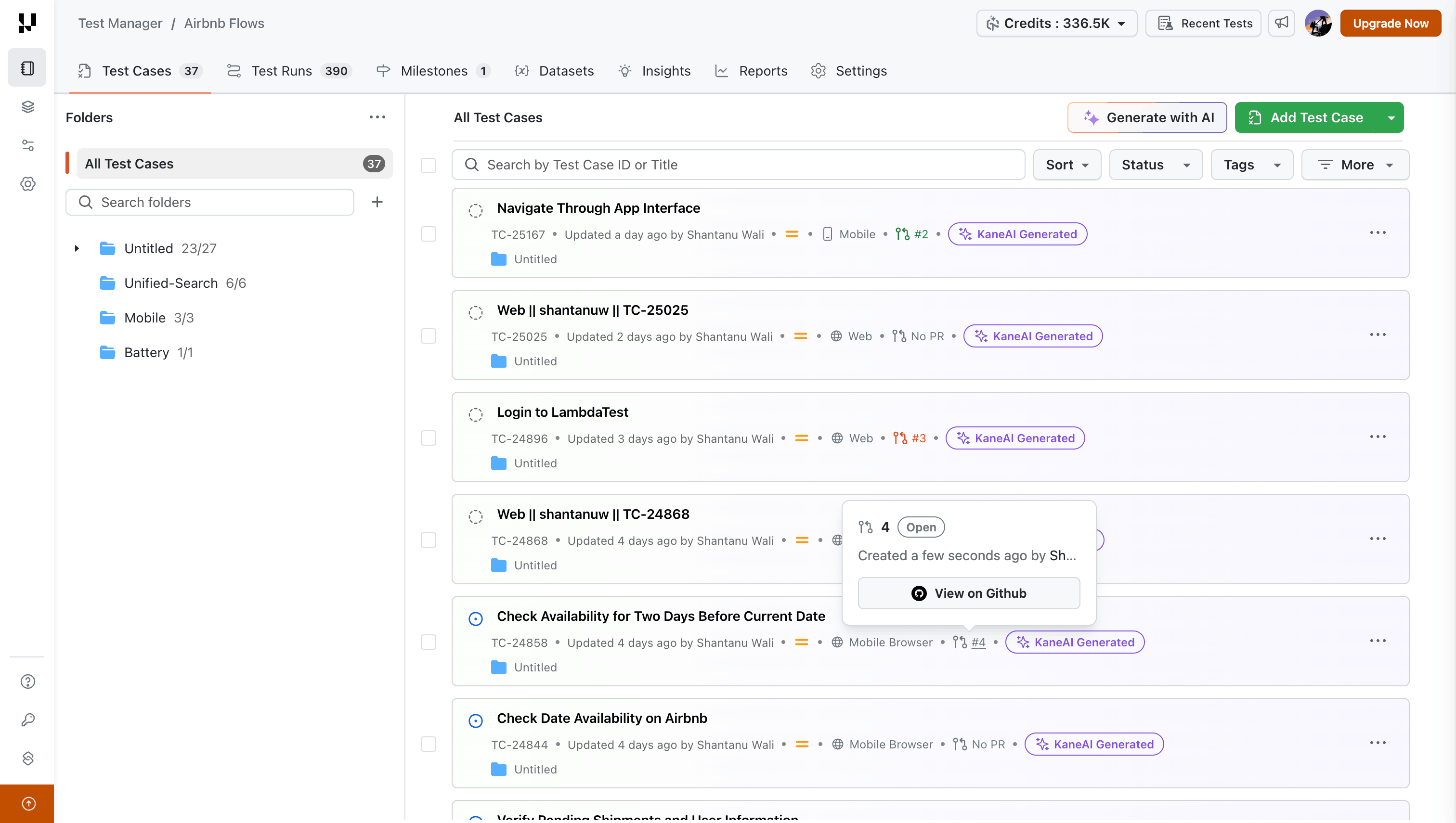Select checkbox for Check Availability Two Days Before
The image size is (1456, 823).
pyautogui.click(x=429, y=642)
